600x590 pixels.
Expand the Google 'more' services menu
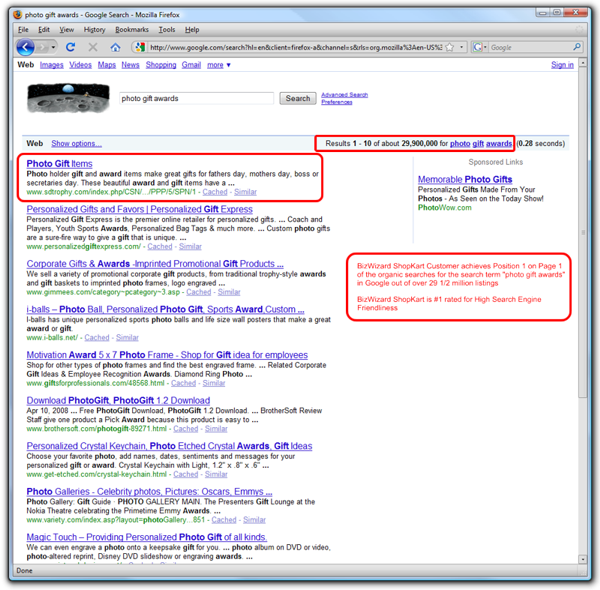[x=218, y=65]
